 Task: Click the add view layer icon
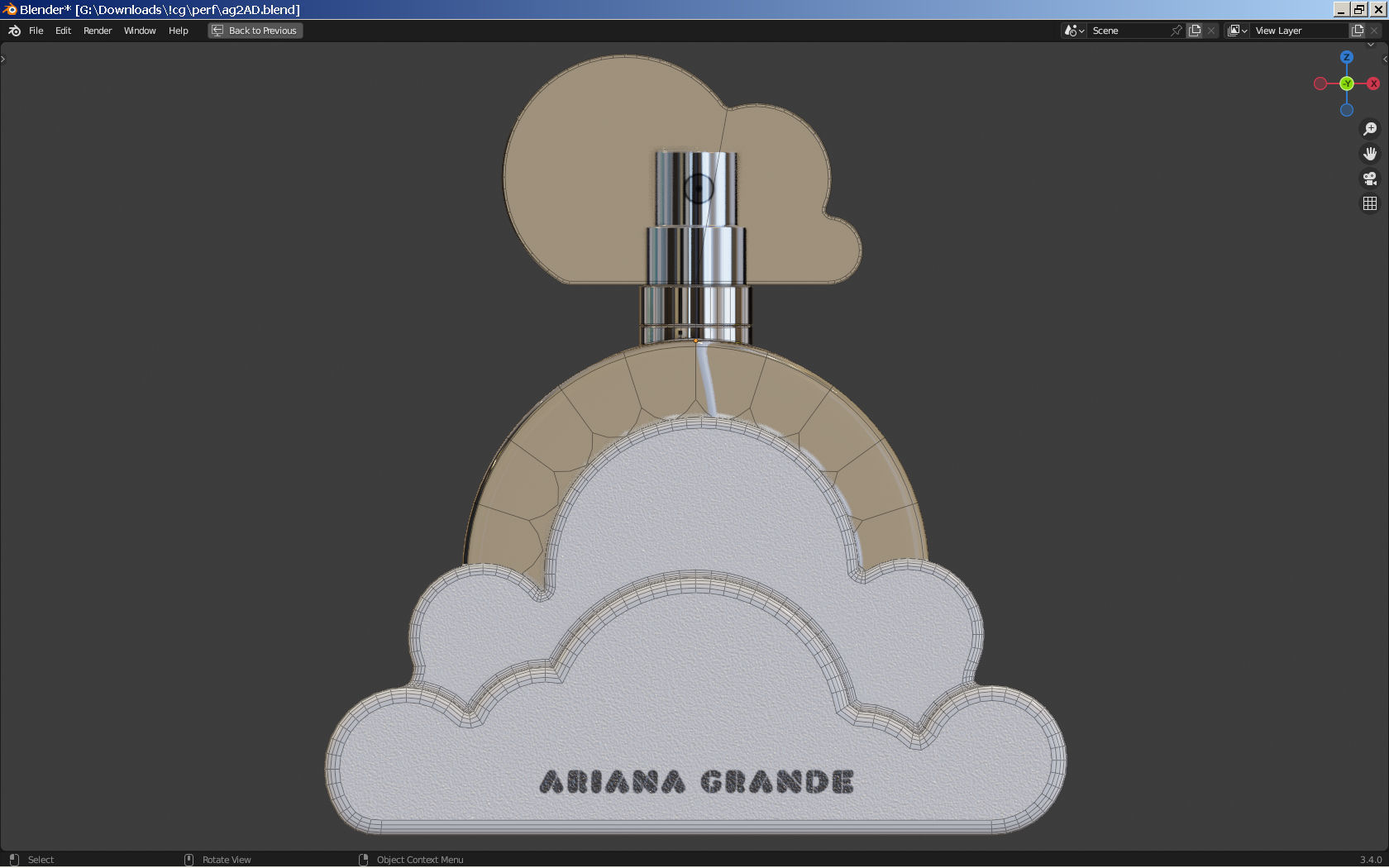1358,31
